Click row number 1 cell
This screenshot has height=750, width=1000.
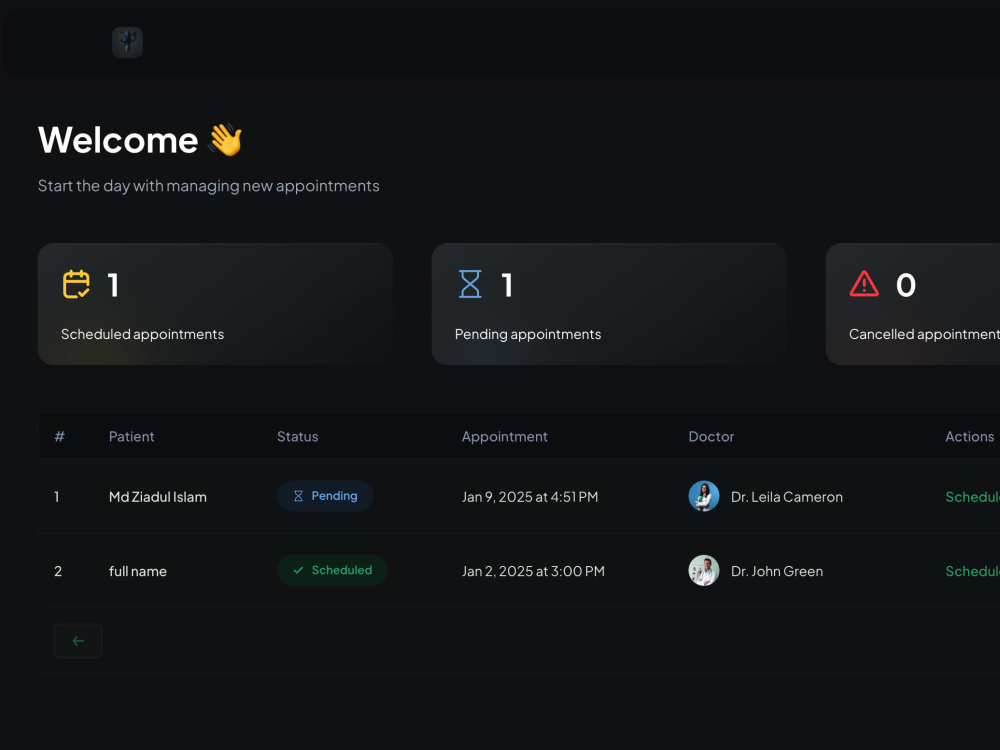[x=57, y=497]
